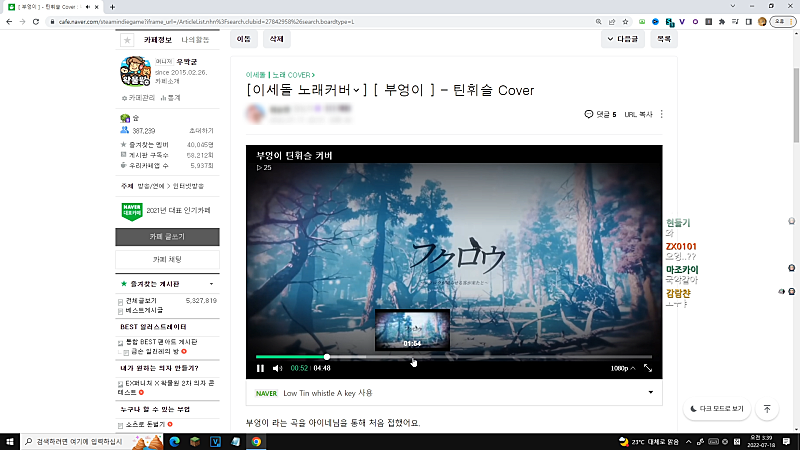Open the 1080p video quality menu
The height and width of the screenshot is (450, 800).
622,368
